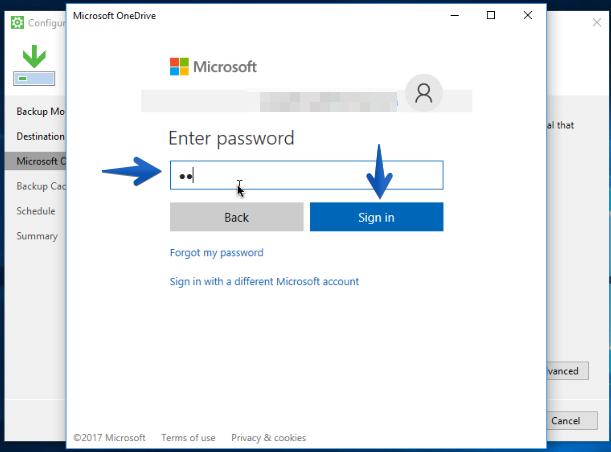Viewport: 611px width, 452px height.
Task: Select the Backup Mode step in sidebar
Action: (x=40, y=111)
